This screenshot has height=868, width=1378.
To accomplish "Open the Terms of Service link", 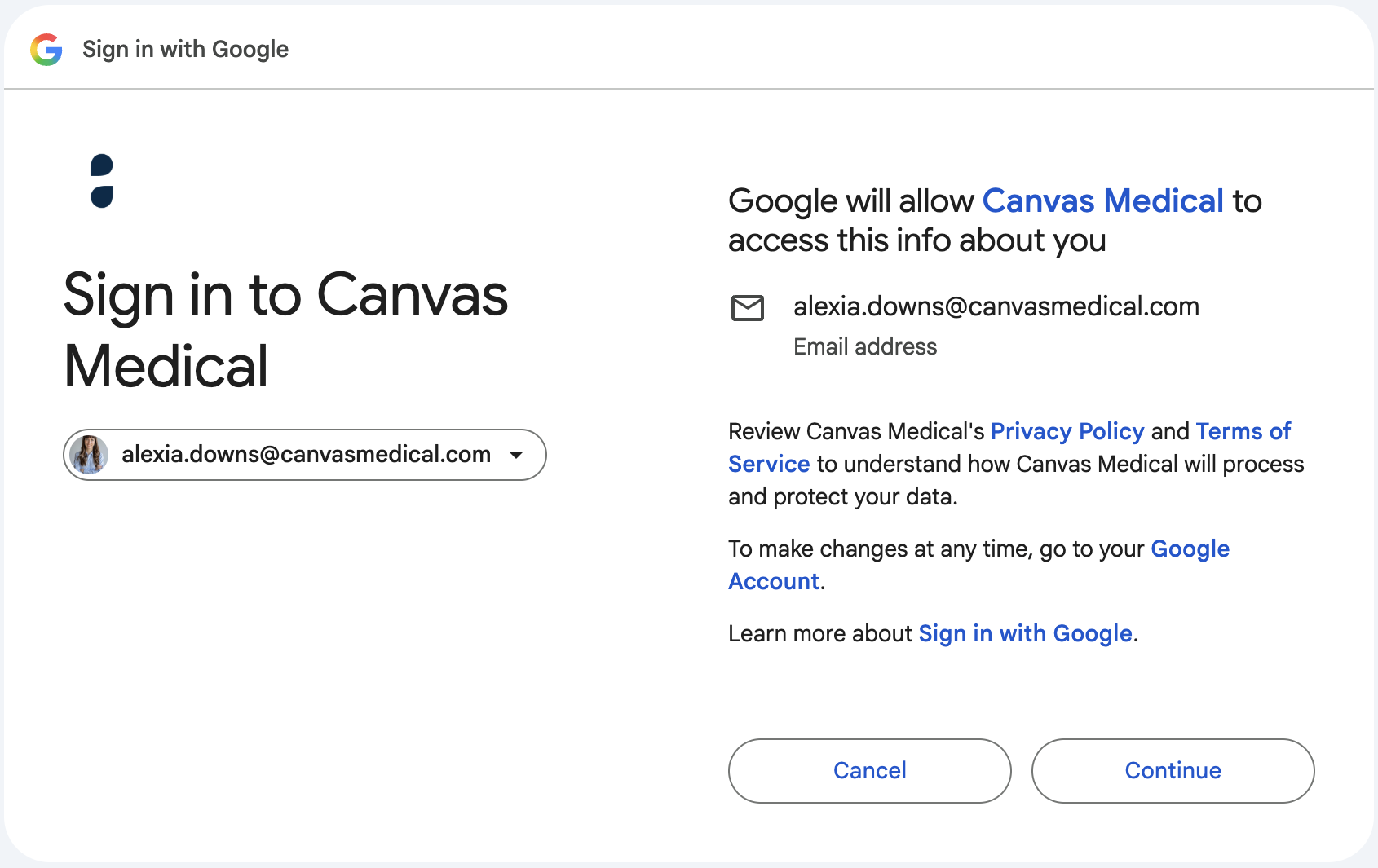I will point(1009,447).
